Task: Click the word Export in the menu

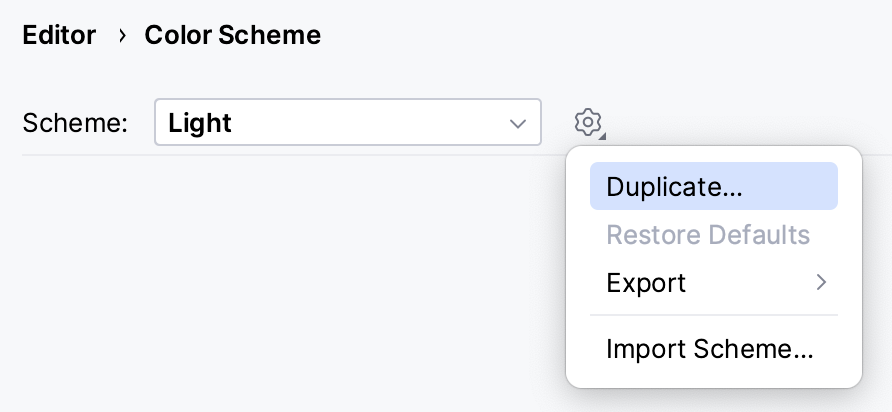Action: pyautogui.click(x=646, y=283)
